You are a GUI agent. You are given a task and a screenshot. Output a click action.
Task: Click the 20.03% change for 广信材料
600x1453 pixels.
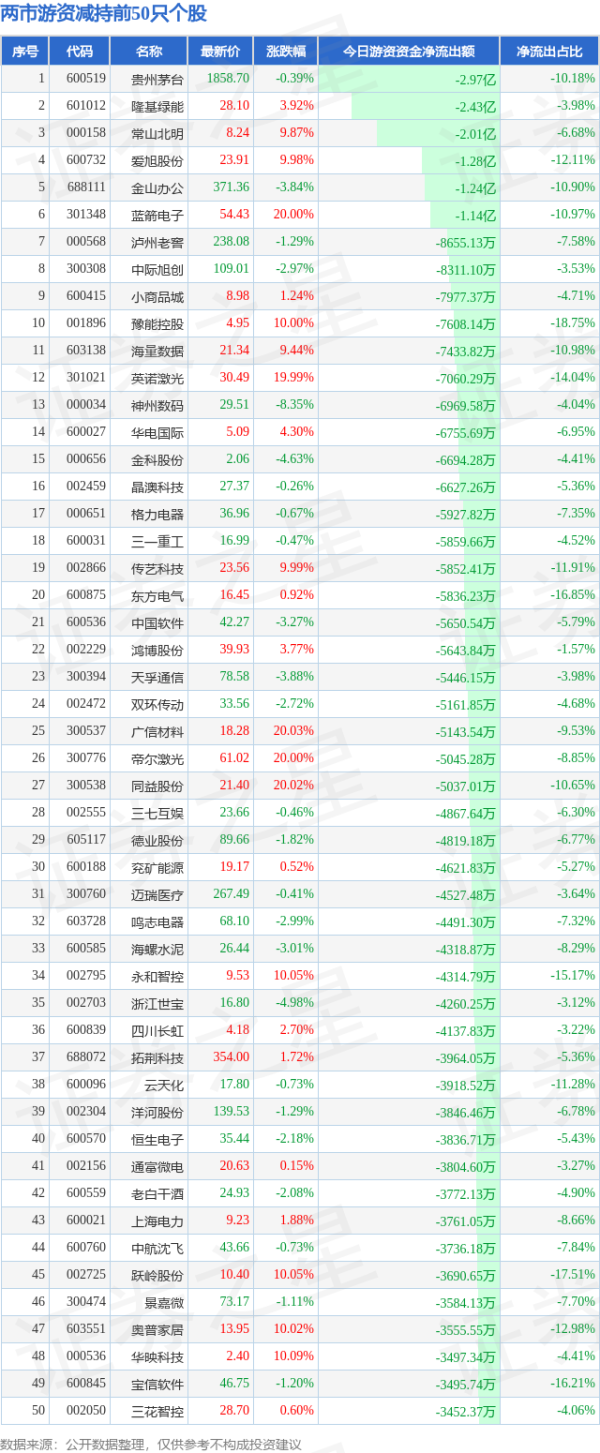(296, 730)
